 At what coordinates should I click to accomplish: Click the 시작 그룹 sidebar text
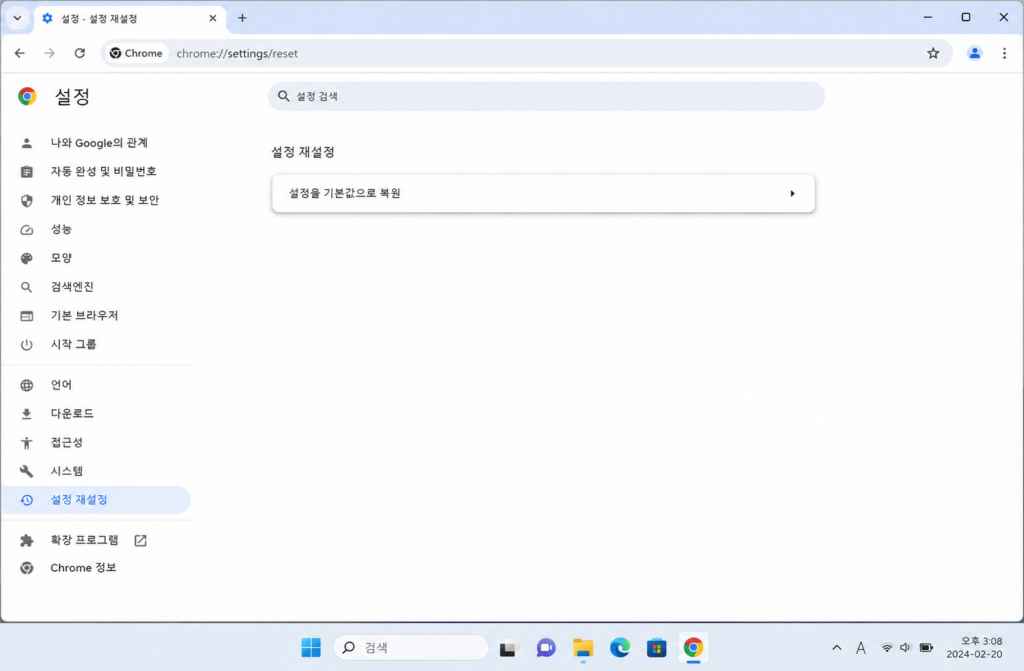pyautogui.click(x=73, y=344)
